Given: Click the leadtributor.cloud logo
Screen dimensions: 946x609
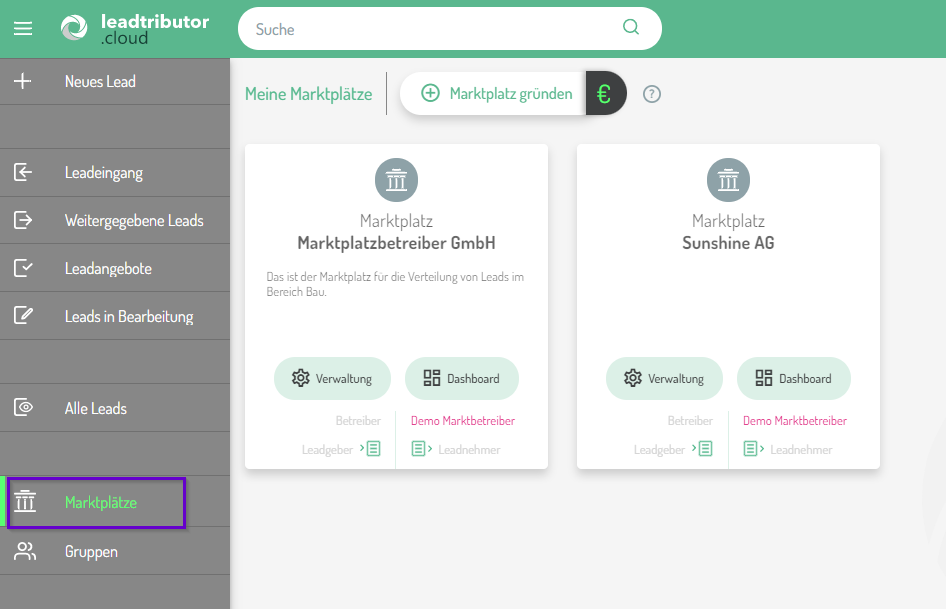Looking at the screenshot, I should pyautogui.click(x=135, y=29).
